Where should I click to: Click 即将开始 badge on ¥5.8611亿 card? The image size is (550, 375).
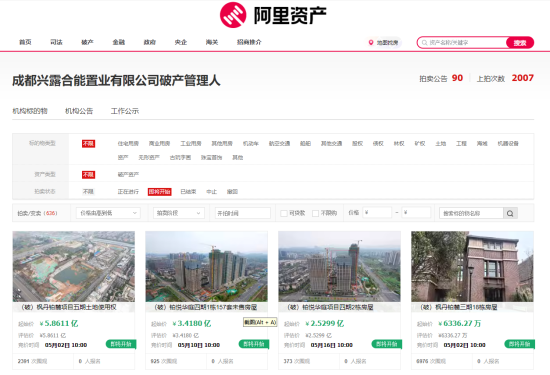pyautogui.click(x=121, y=344)
